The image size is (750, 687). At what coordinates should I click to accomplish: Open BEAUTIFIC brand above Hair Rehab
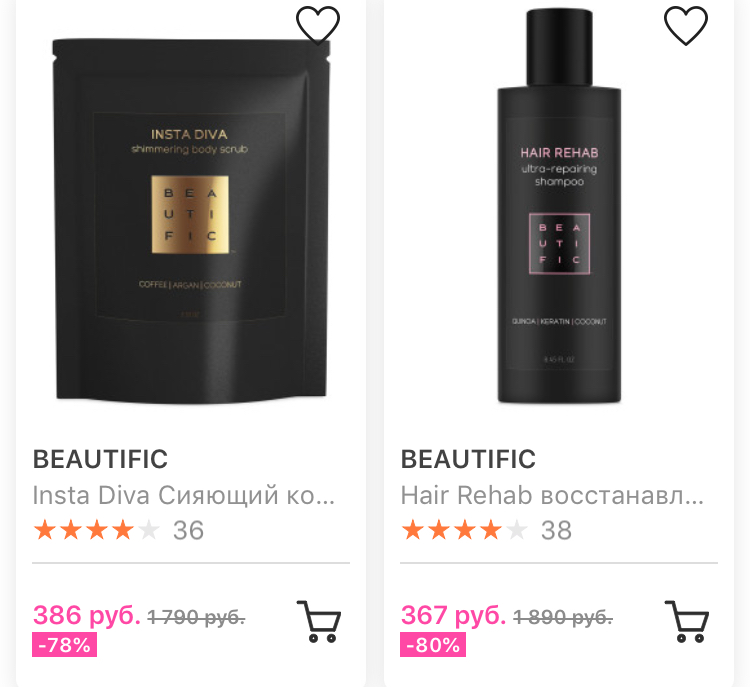468,459
